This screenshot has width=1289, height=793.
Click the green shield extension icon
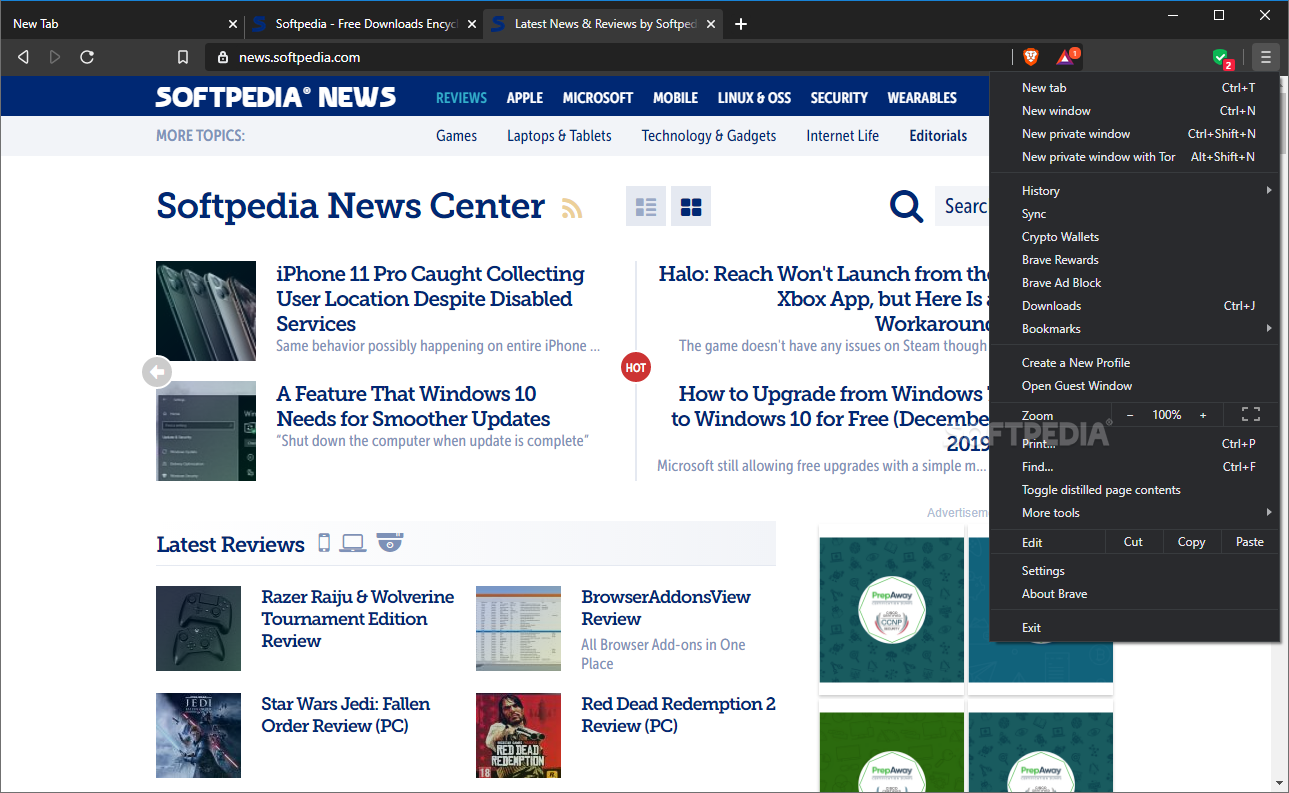1221,58
